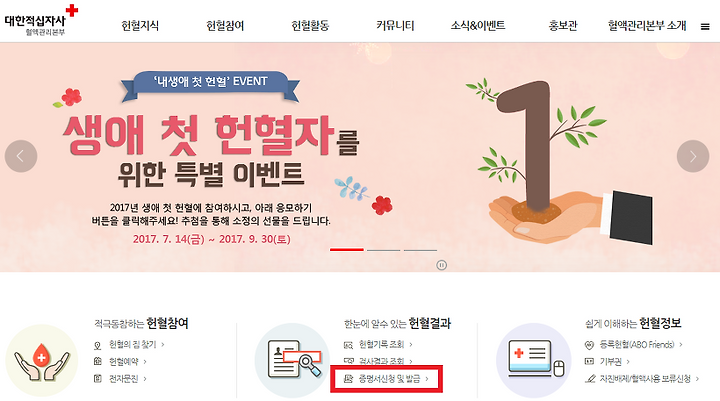Click the hands holding blood drop icon
The height and width of the screenshot is (401, 720).
42,361
